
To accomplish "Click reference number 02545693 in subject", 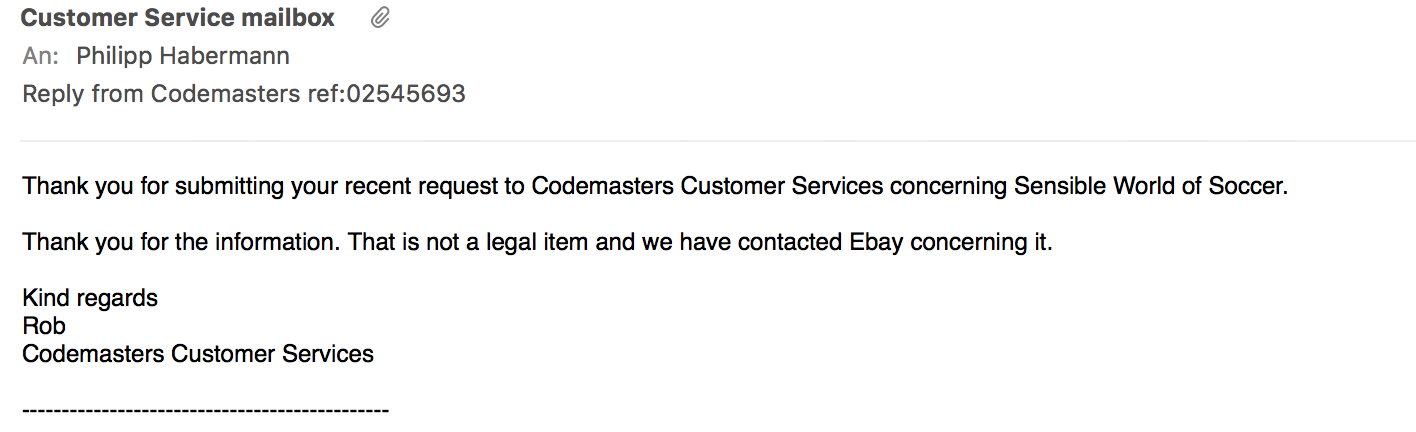I will pyautogui.click(x=406, y=94).
